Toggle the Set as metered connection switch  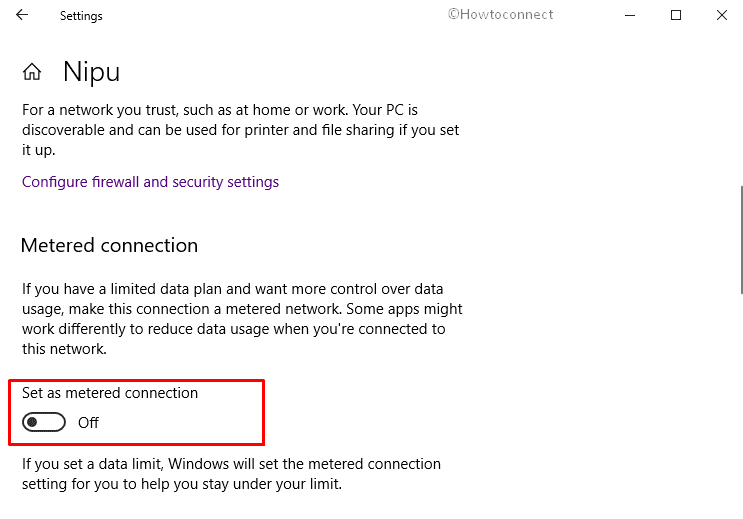tap(44, 422)
